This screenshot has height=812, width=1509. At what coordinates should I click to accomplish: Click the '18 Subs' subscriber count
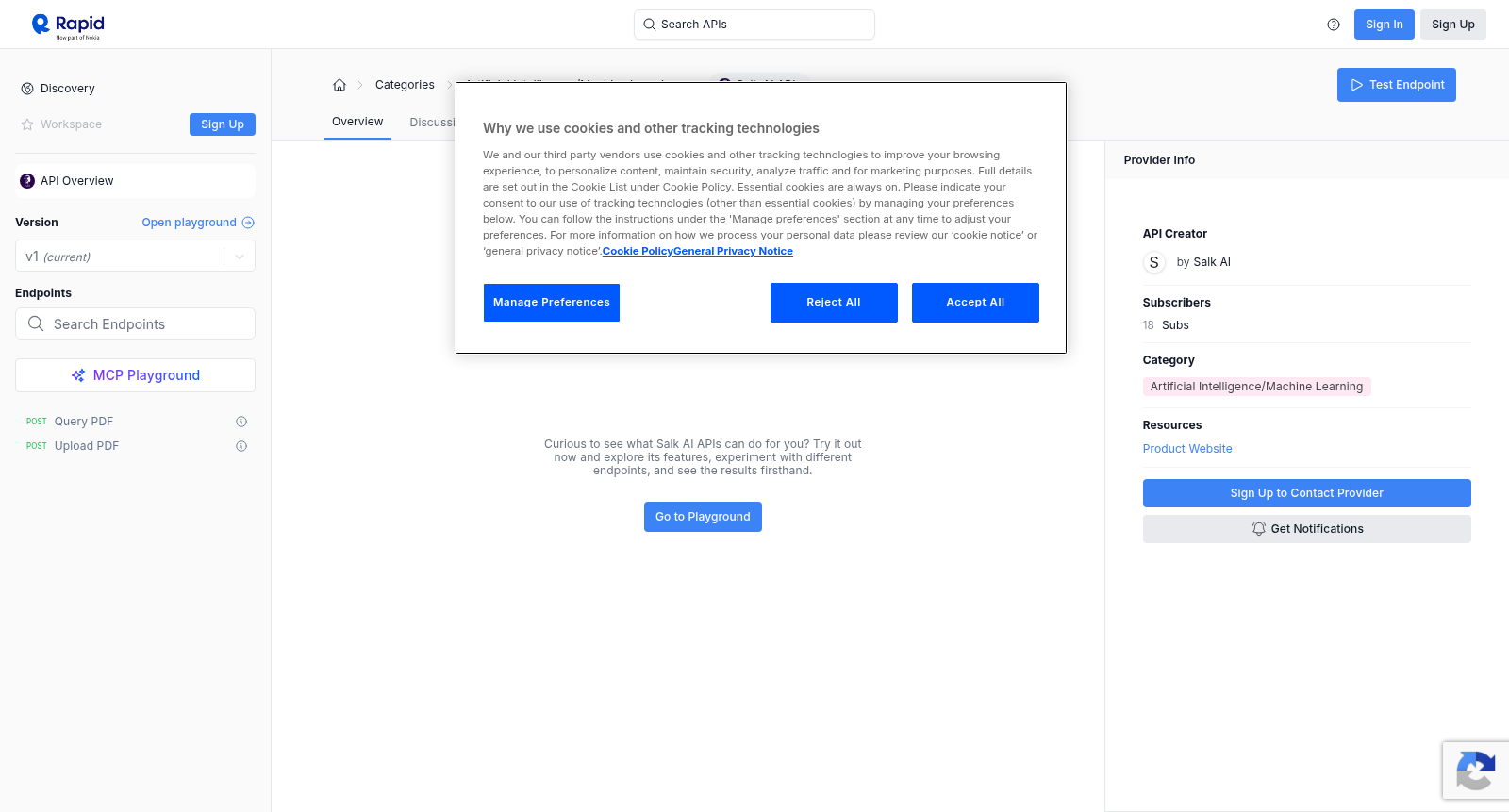(1166, 325)
